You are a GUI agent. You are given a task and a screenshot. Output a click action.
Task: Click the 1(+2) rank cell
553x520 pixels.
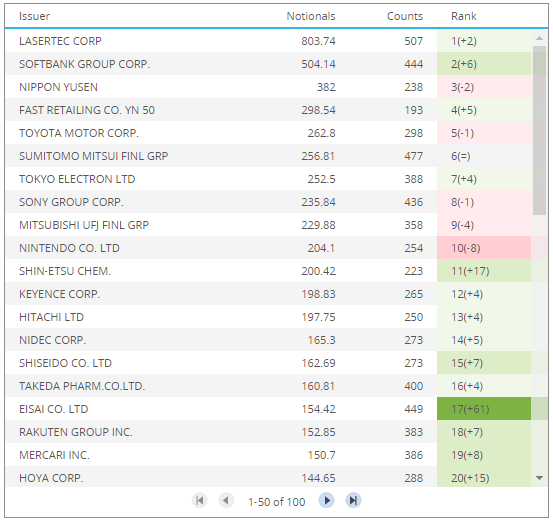tap(484, 41)
